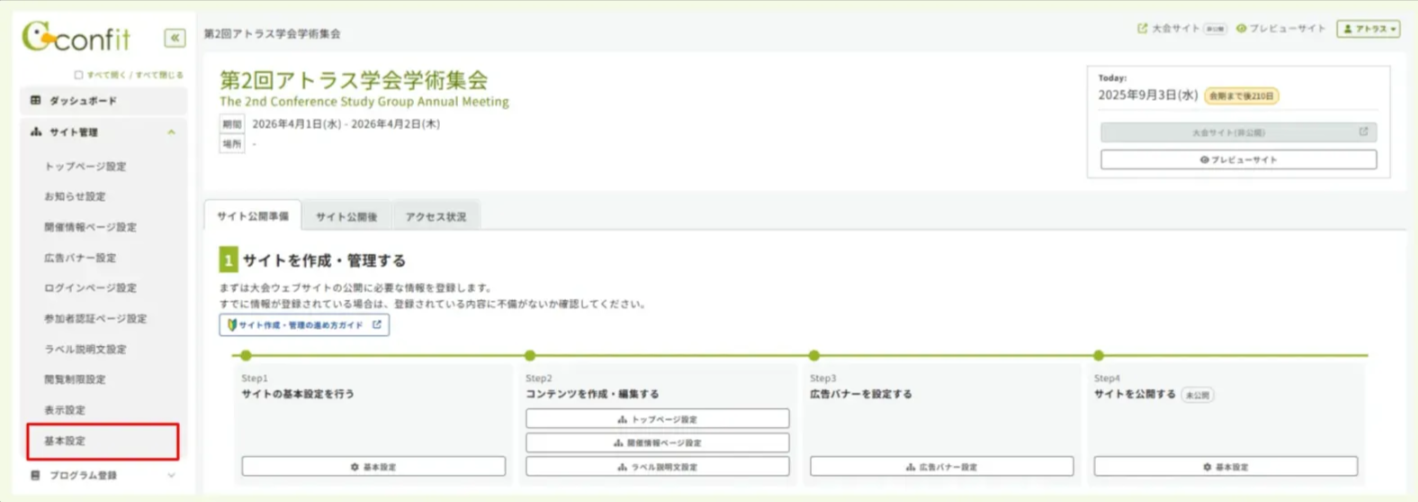
Task: Click the プログラム登録 icon in sidebar
Action: pos(36,476)
